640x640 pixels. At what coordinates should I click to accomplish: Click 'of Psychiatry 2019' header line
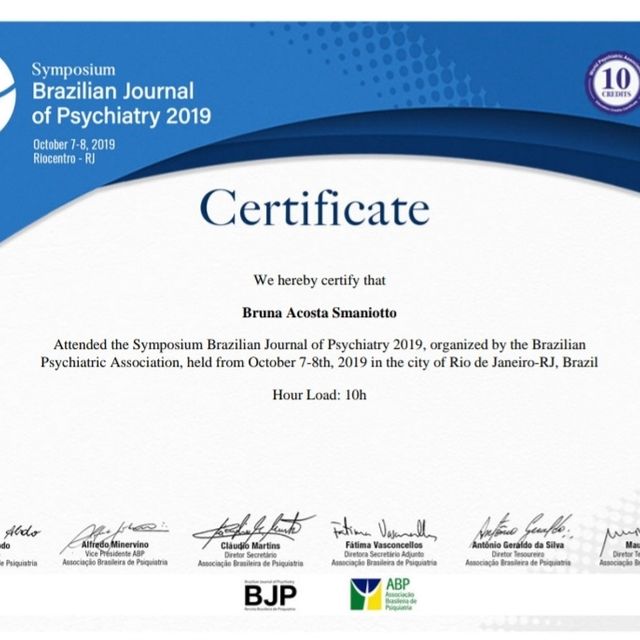(121, 116)
